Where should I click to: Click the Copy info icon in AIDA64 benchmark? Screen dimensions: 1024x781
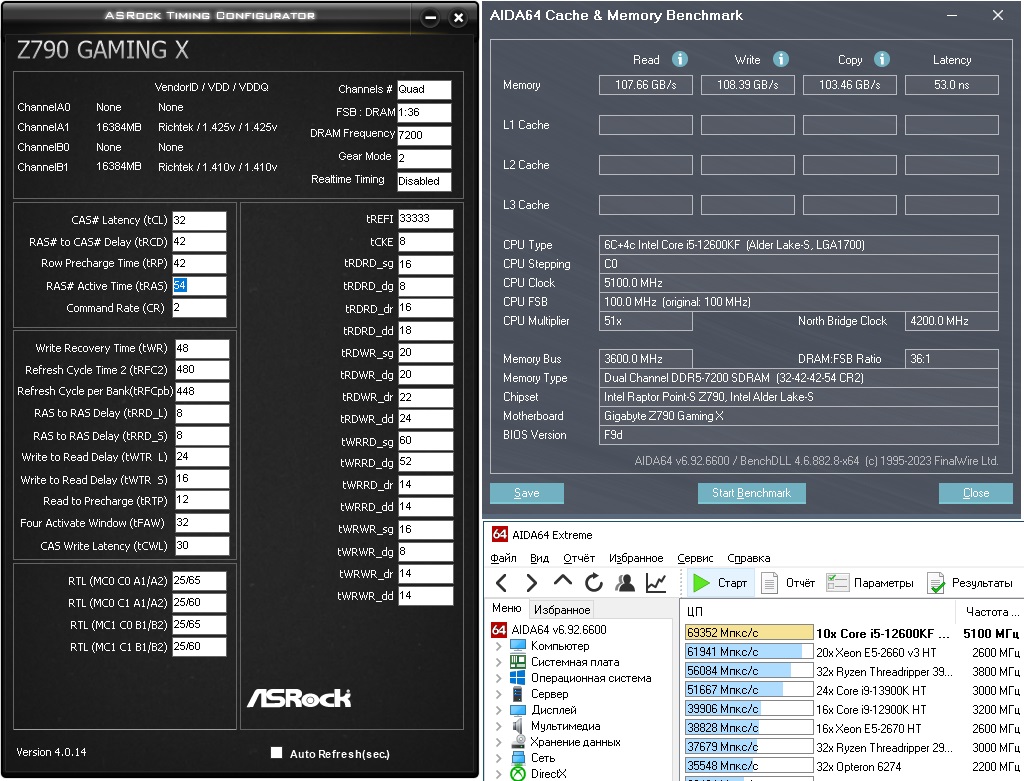[882, 59]
